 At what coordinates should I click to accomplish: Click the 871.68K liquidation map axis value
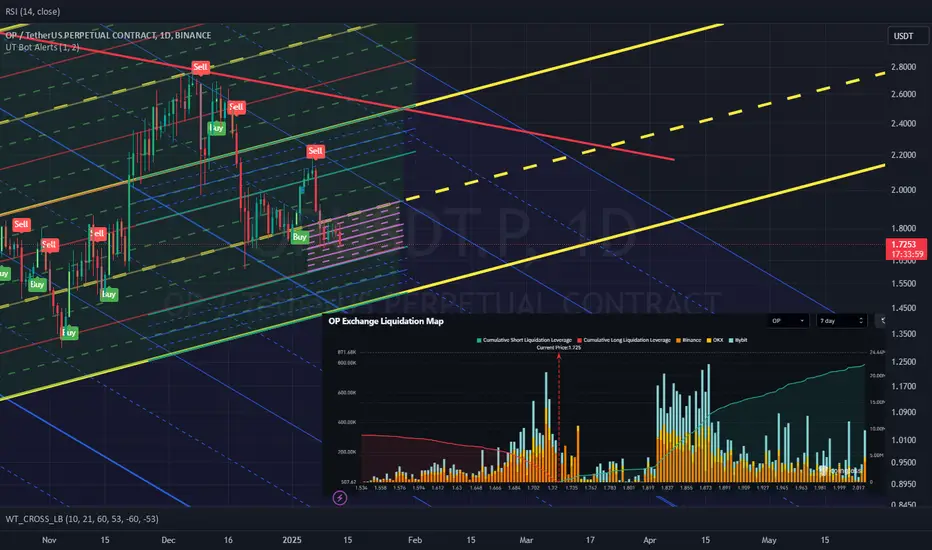pyautogui.click(x=347, y=352)
